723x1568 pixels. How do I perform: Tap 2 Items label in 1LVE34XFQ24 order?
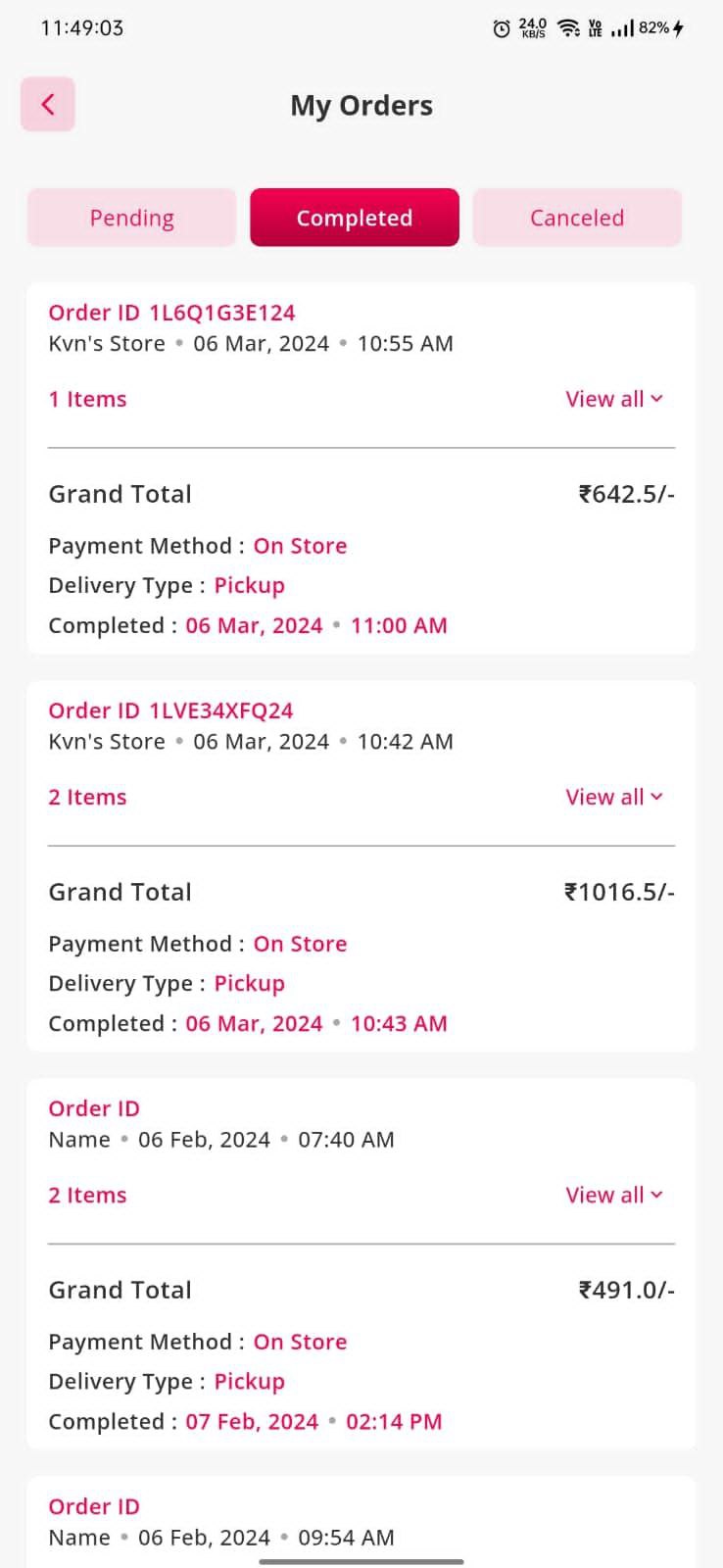87,797
